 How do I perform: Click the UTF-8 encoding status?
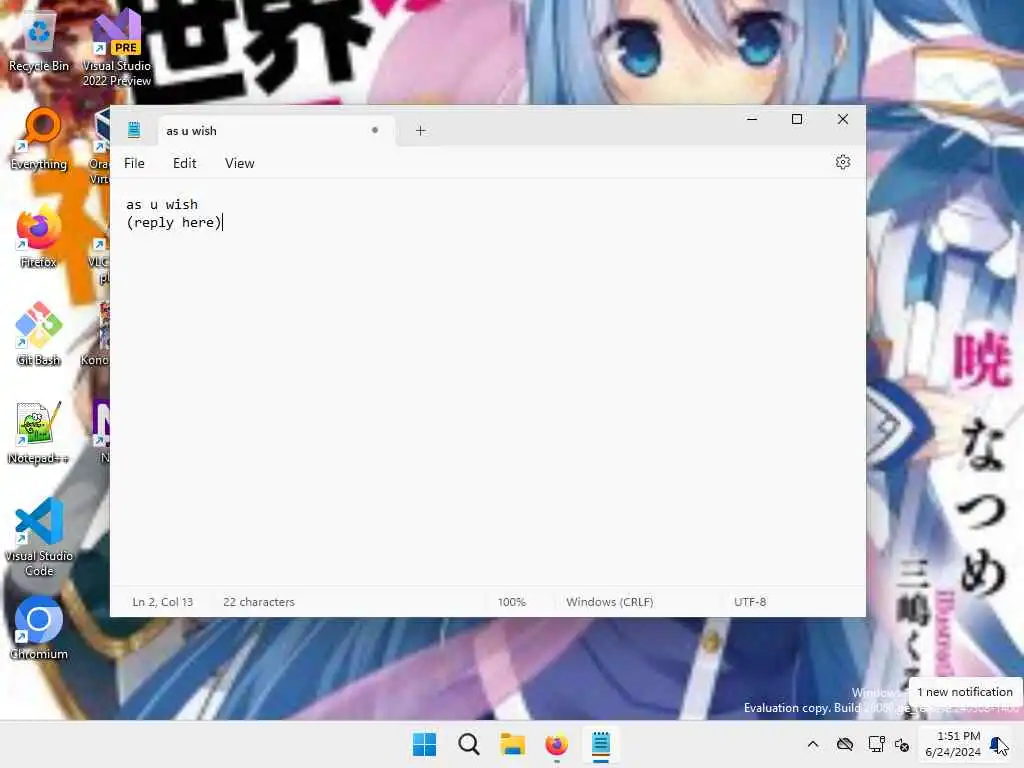point(750,601)
